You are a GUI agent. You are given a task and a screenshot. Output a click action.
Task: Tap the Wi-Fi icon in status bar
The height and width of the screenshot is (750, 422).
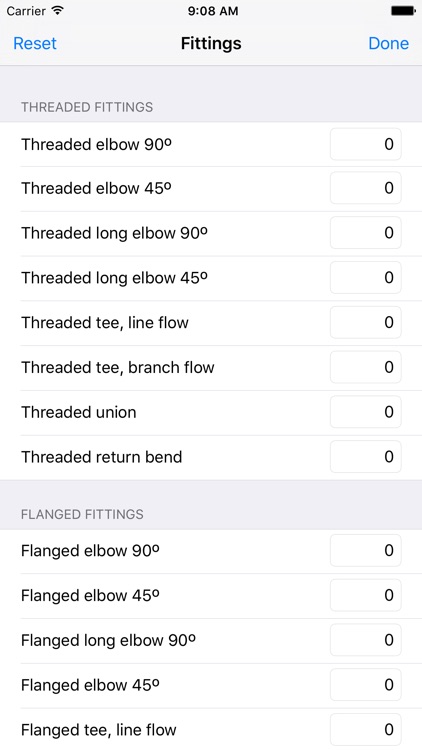(x=58, y=11)
